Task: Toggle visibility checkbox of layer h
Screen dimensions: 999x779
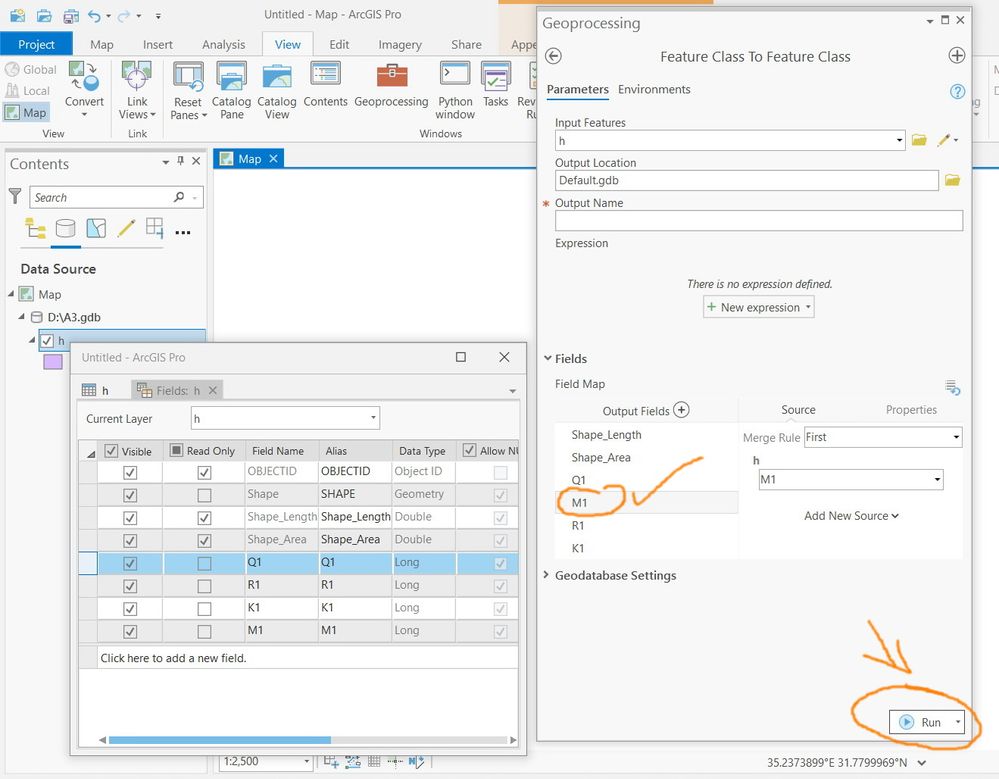Action: pos(47,341)
